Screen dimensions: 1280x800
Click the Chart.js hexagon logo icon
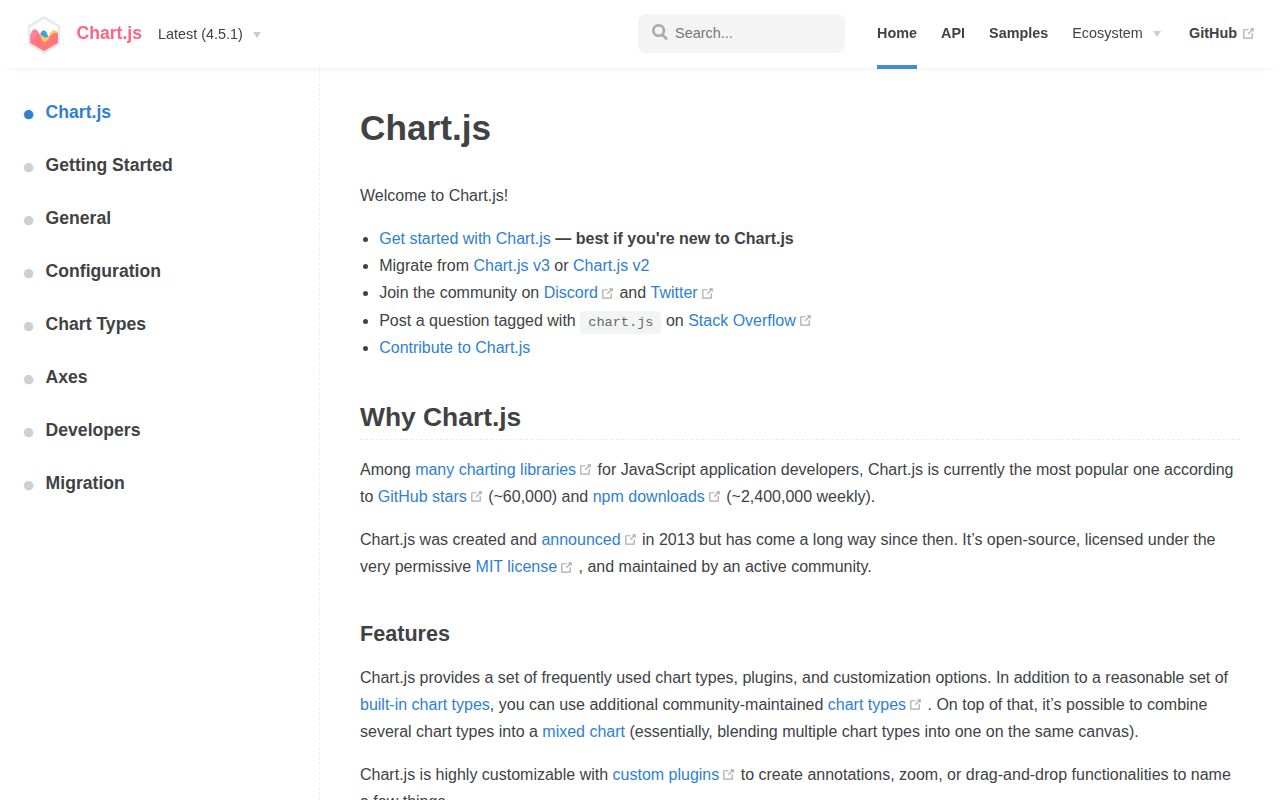[x=44, y=34]
